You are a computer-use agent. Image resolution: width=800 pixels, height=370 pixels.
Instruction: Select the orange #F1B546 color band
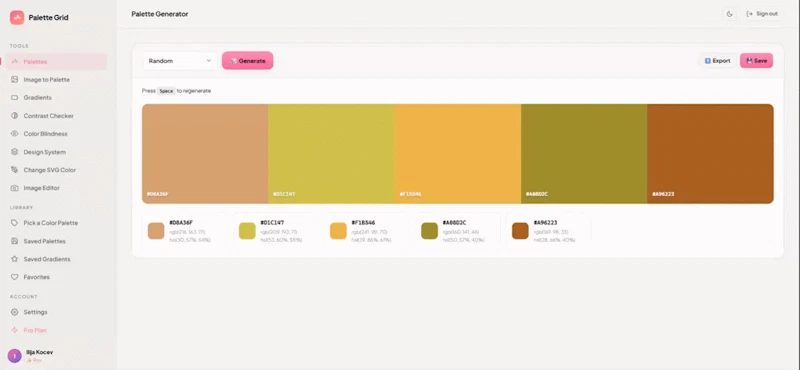coord(458,154)
